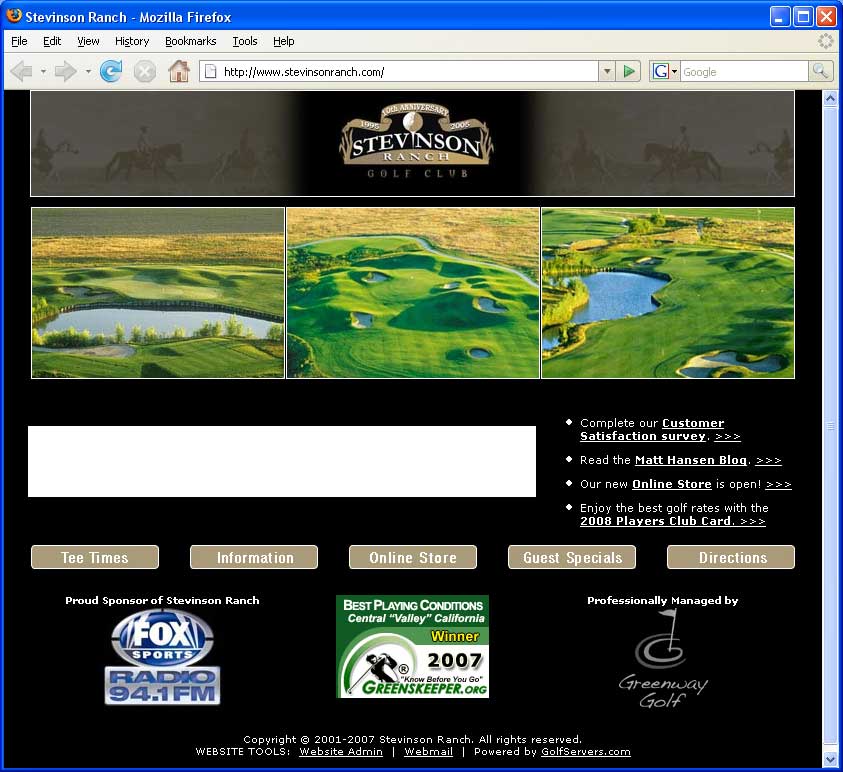Click the >>> link after Matt Hansen Blog
The width and height of the screenshot is (843, 772).
768,460
